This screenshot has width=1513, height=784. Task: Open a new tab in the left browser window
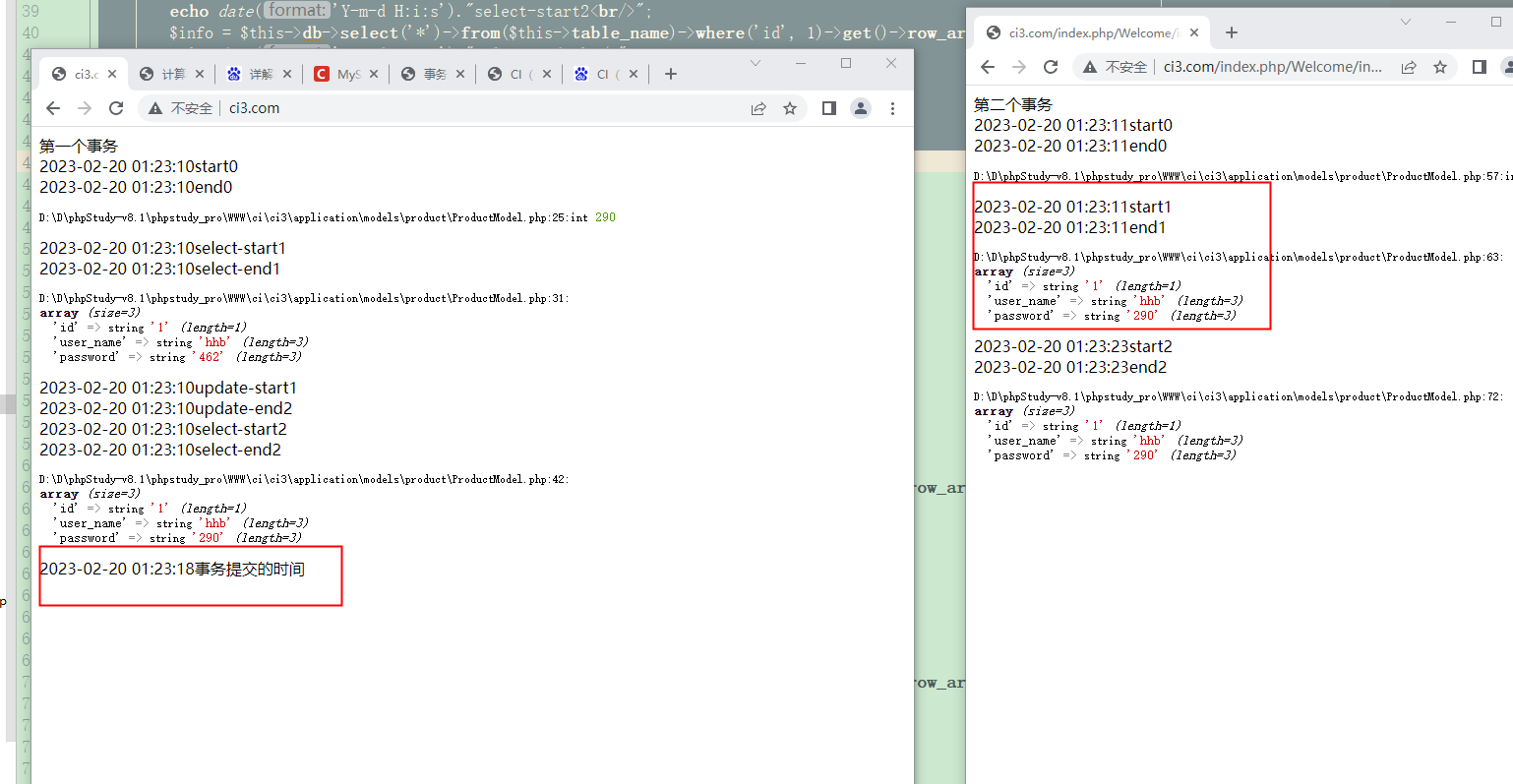[671, 74]
